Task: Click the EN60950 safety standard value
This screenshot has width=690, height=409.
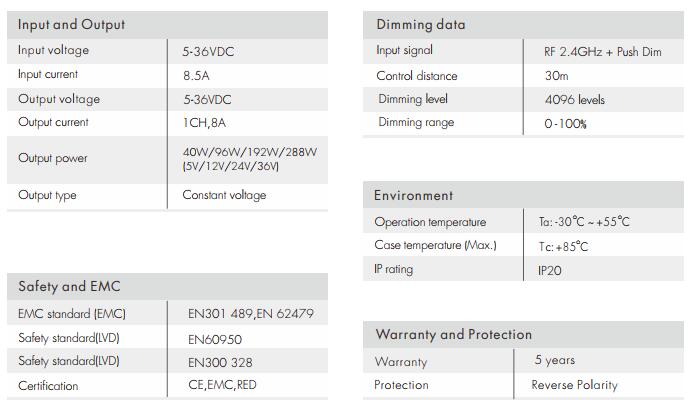Action: (x=214, y=339)
